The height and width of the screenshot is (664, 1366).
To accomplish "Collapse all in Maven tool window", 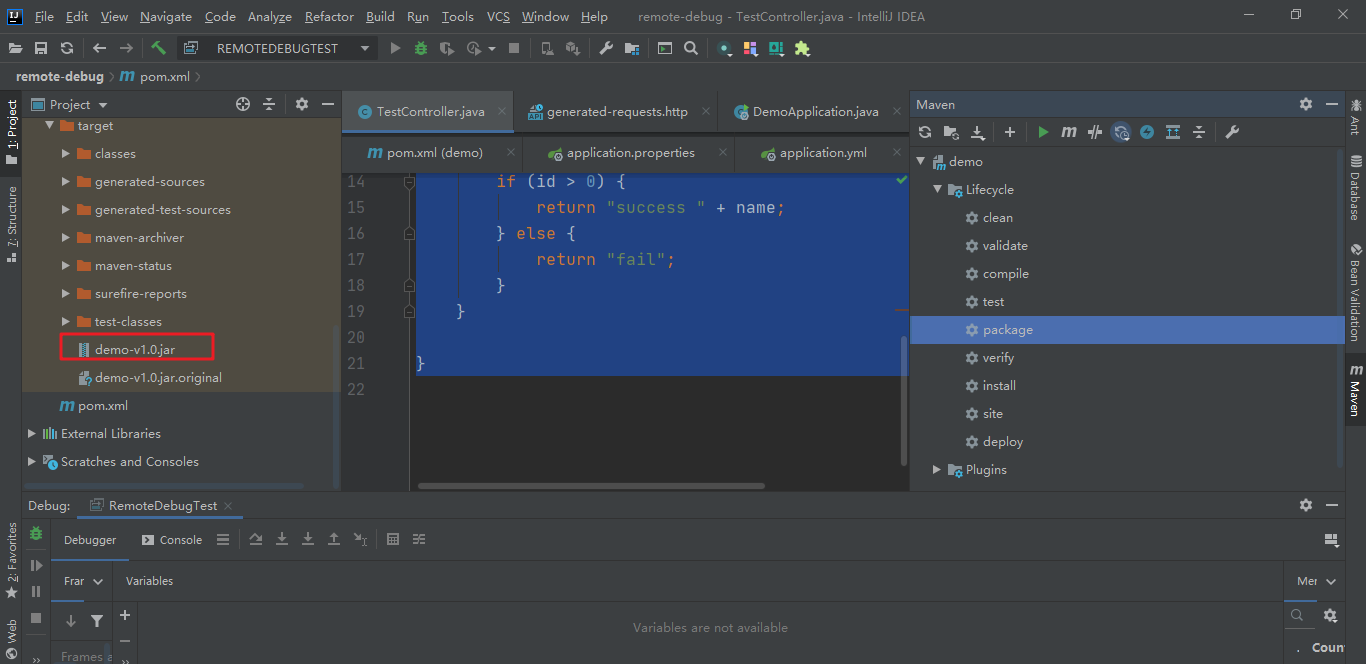I will point(1199,132).
